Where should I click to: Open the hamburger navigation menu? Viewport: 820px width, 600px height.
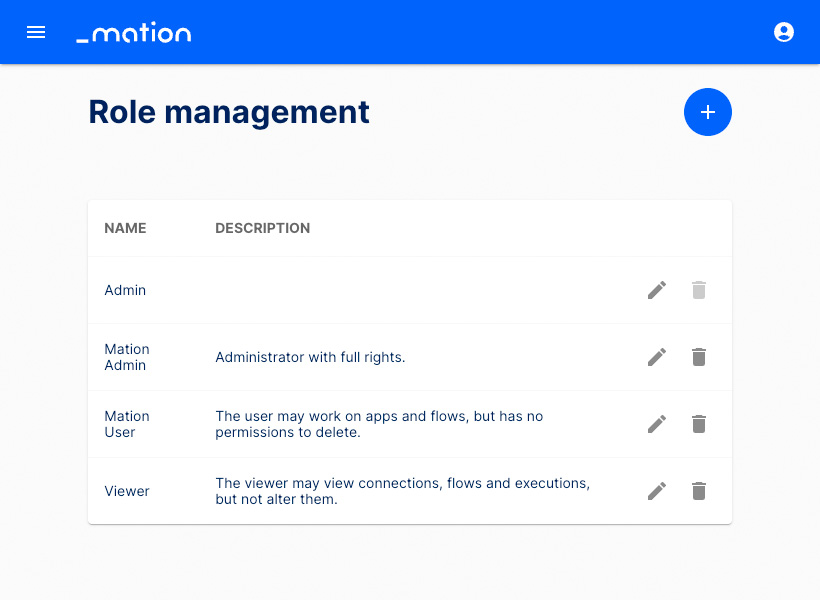point(36,32)
